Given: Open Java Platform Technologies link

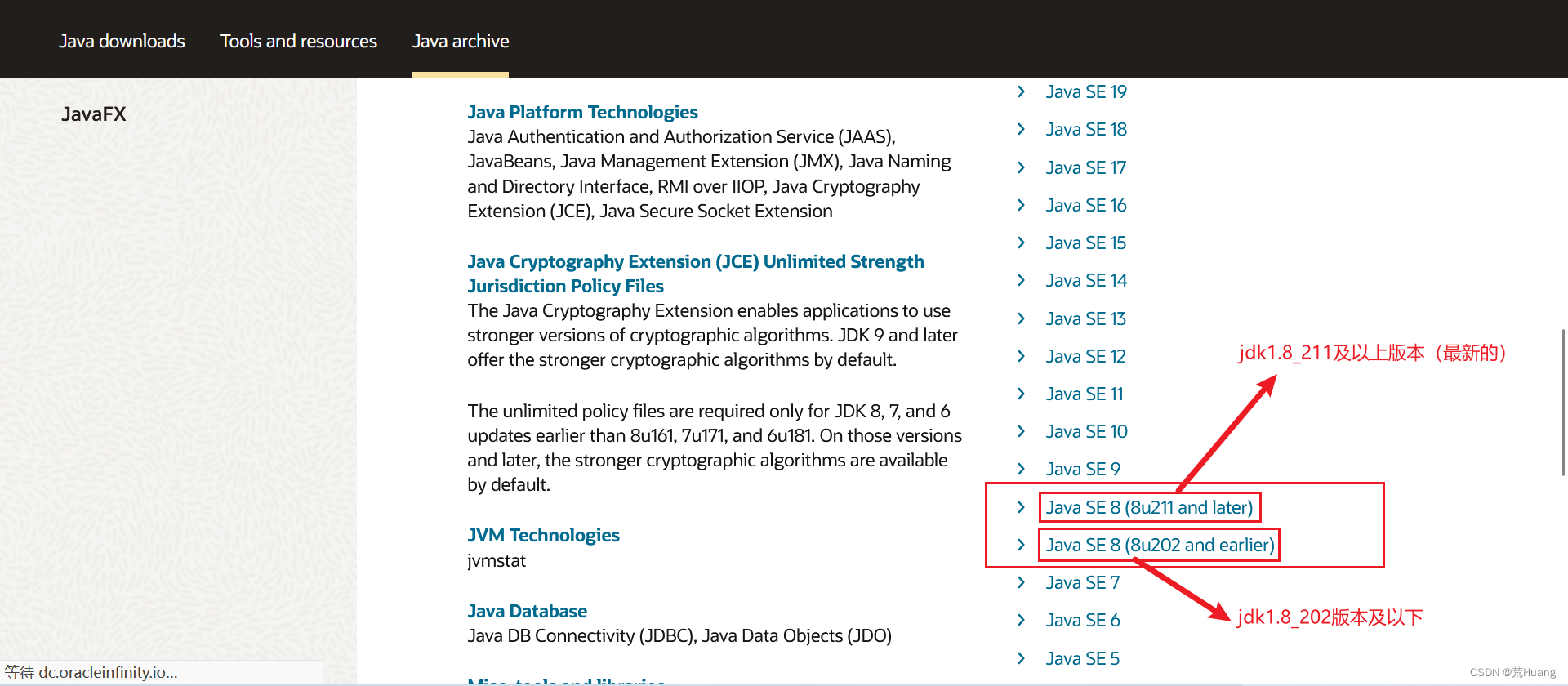Looking at the screenshot, I should pyautogui.click(x=582, y=112).
